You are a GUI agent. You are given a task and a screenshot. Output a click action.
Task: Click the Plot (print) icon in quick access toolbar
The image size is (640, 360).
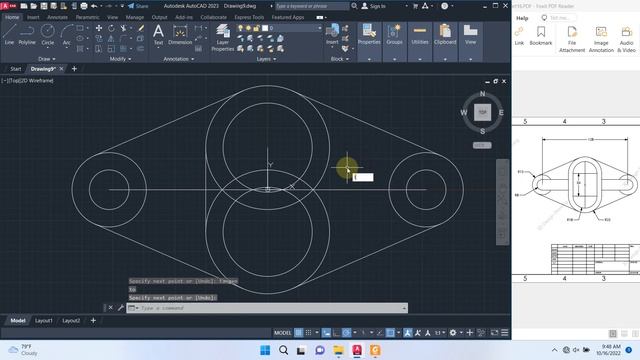[84, 6]
